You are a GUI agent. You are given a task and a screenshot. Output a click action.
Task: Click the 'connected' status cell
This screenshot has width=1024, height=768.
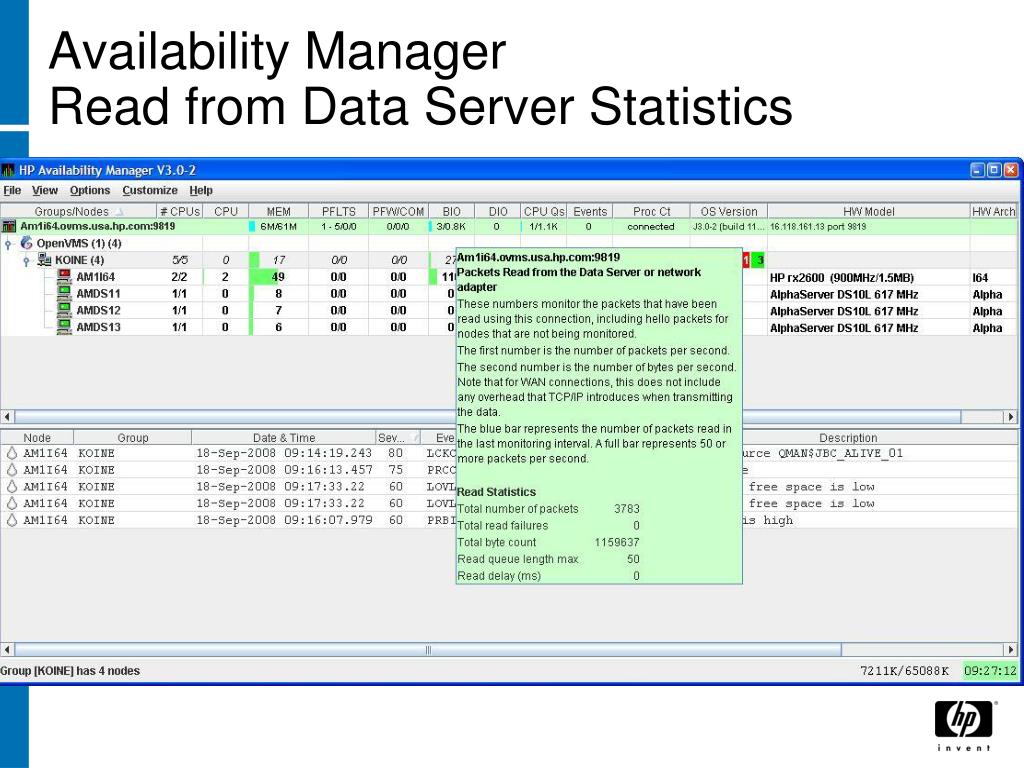650,227
